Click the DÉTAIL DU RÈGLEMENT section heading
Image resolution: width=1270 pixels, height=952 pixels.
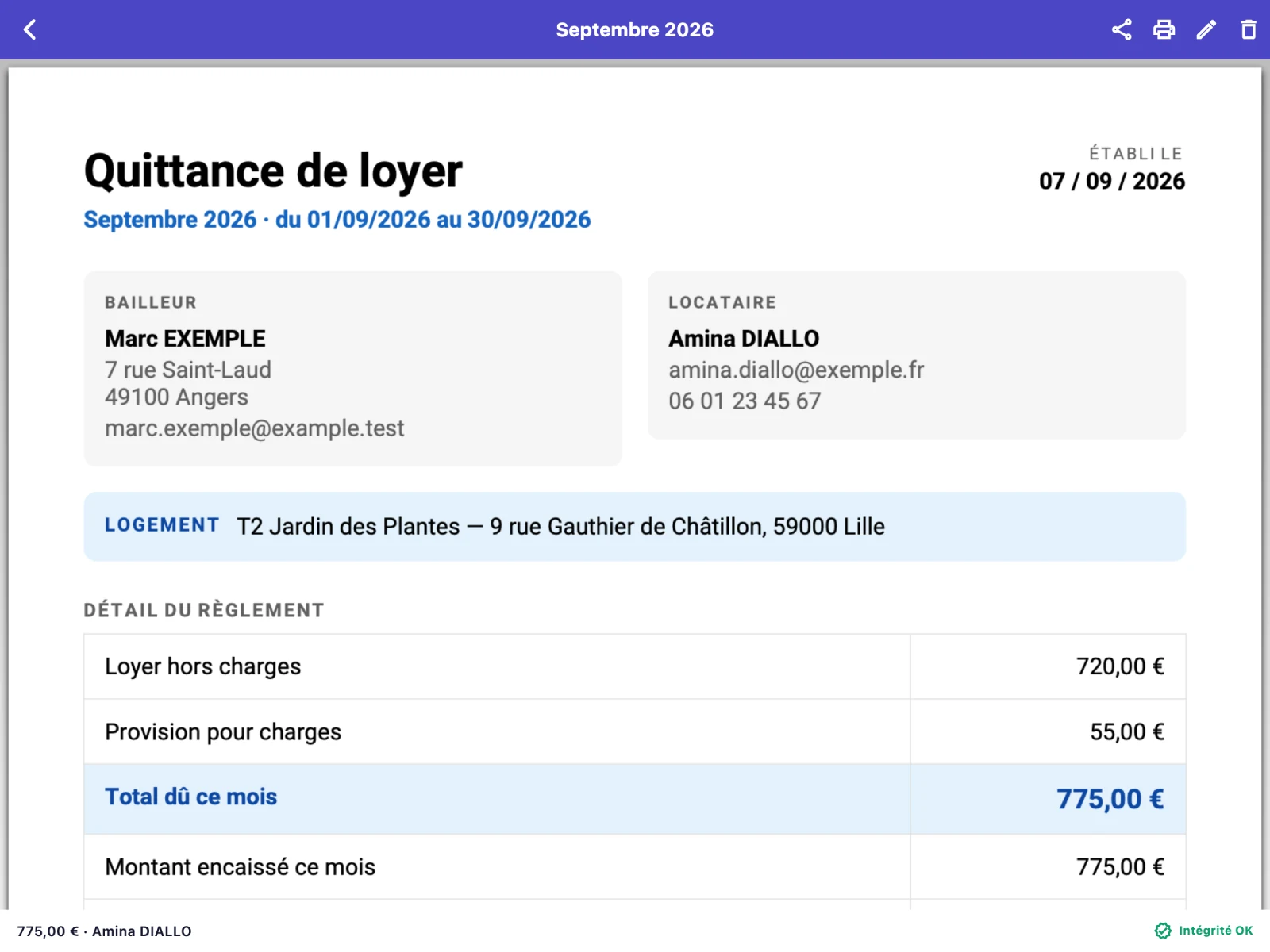point(204,610)
